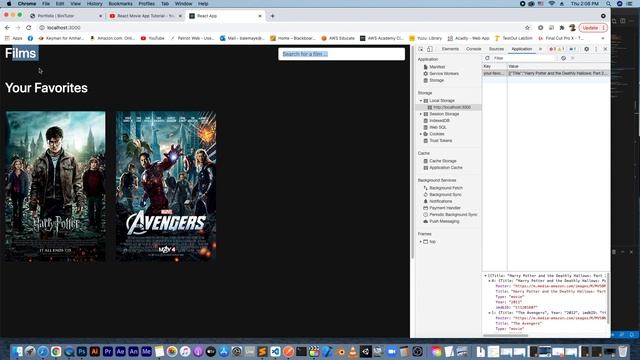
Task: Click the browser back arrow
Action: [7, 28]
